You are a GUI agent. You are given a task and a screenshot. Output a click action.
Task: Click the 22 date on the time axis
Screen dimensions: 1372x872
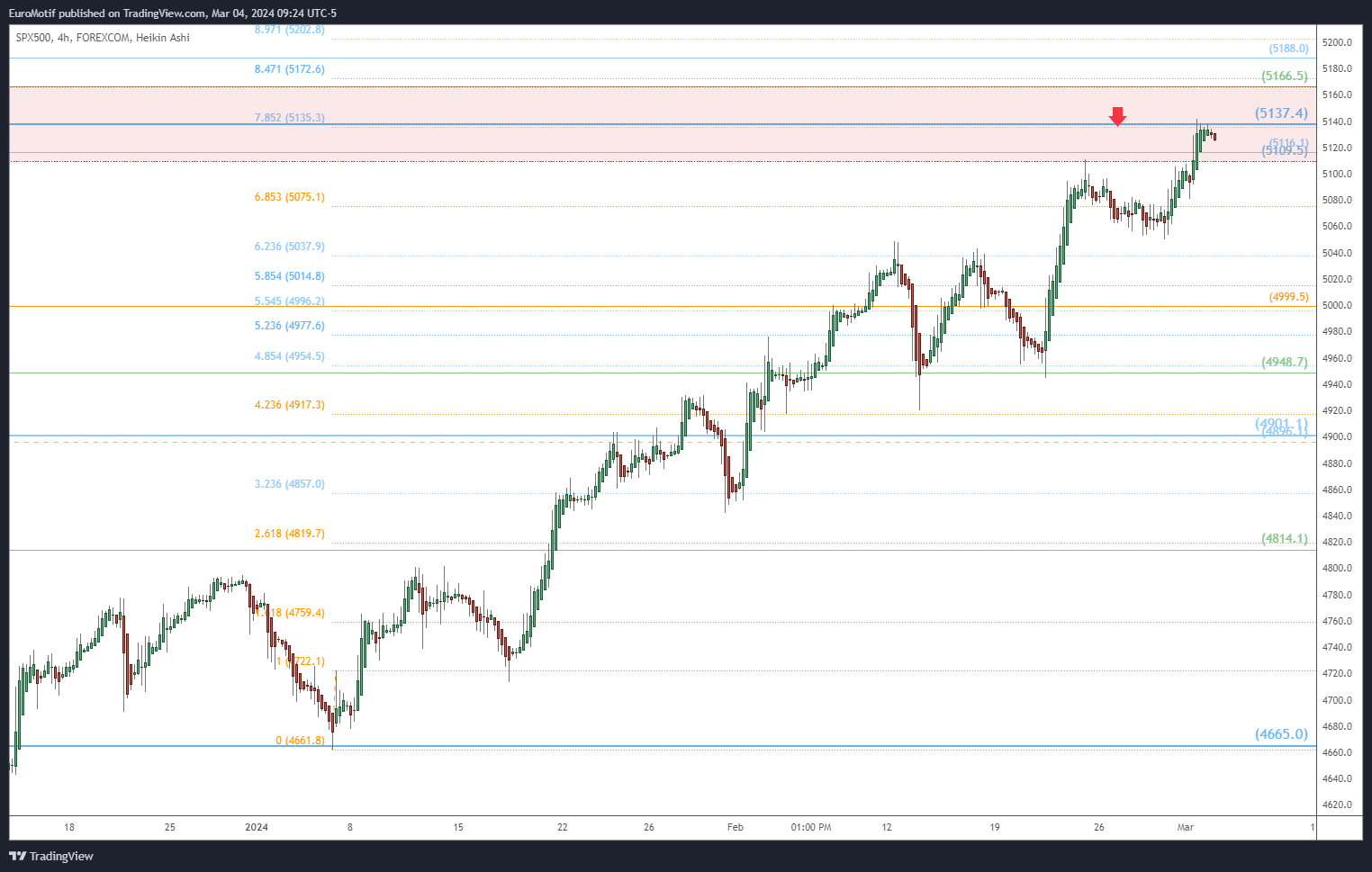[x=563, y=827]
